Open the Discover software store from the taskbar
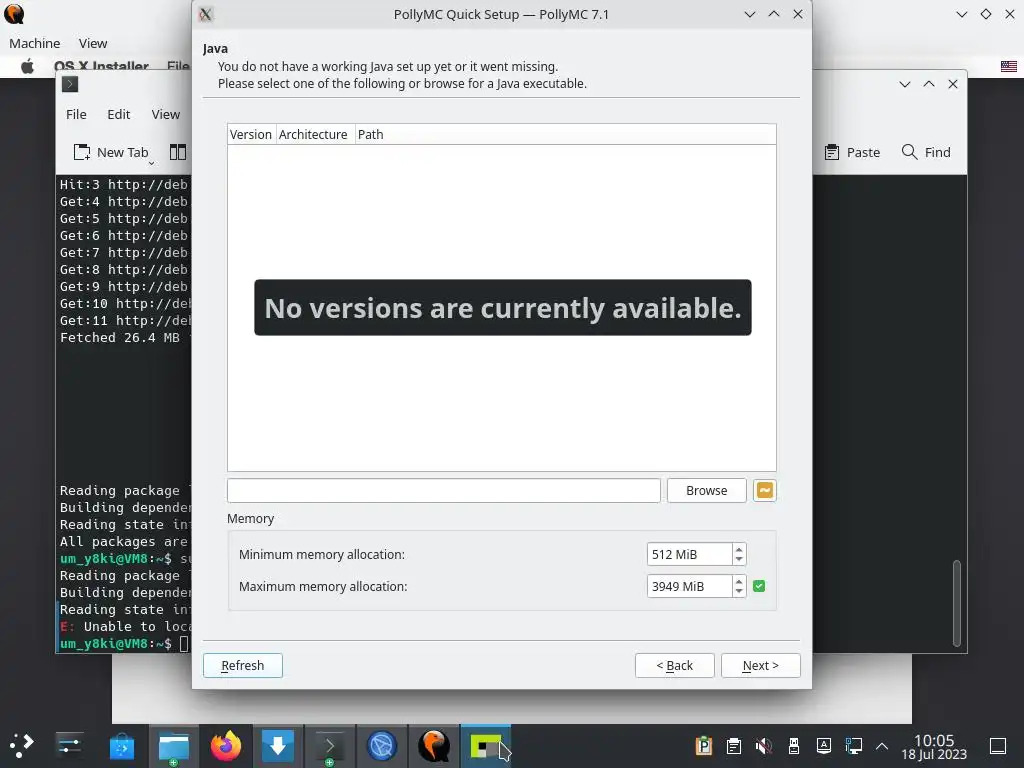Screen dimensions: 1024x768 pos(121,746)
